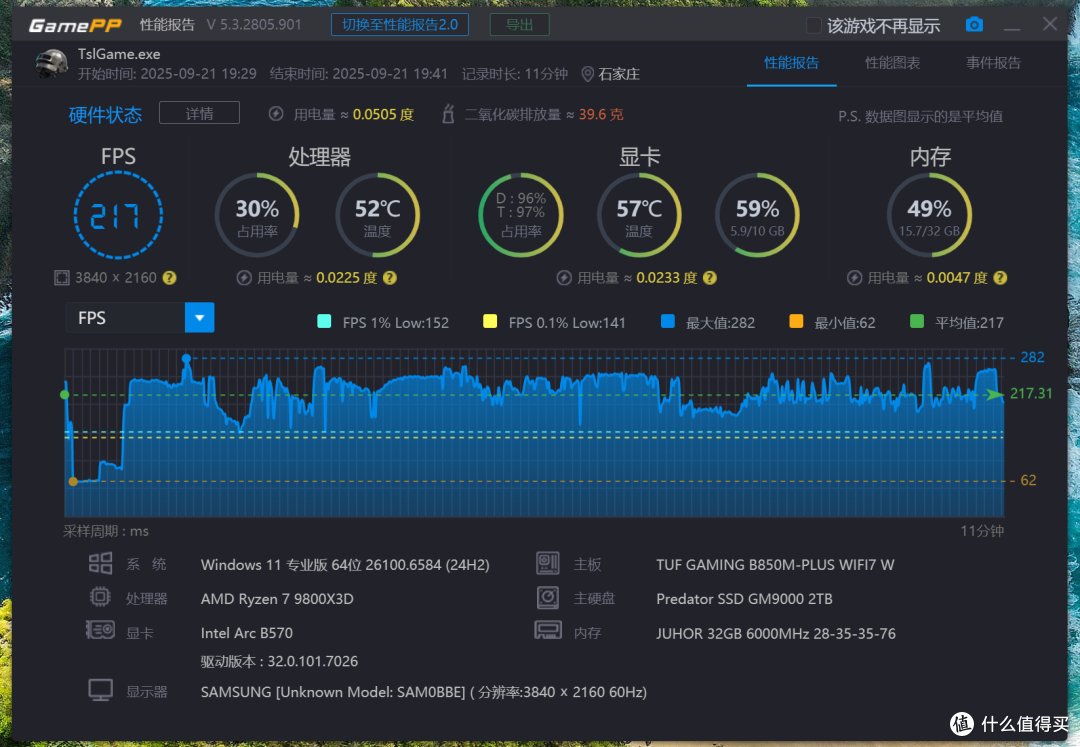Click the Windows 11 专业版 system version text
This screenshot has height=747, width=1080.
pos(345,565)
